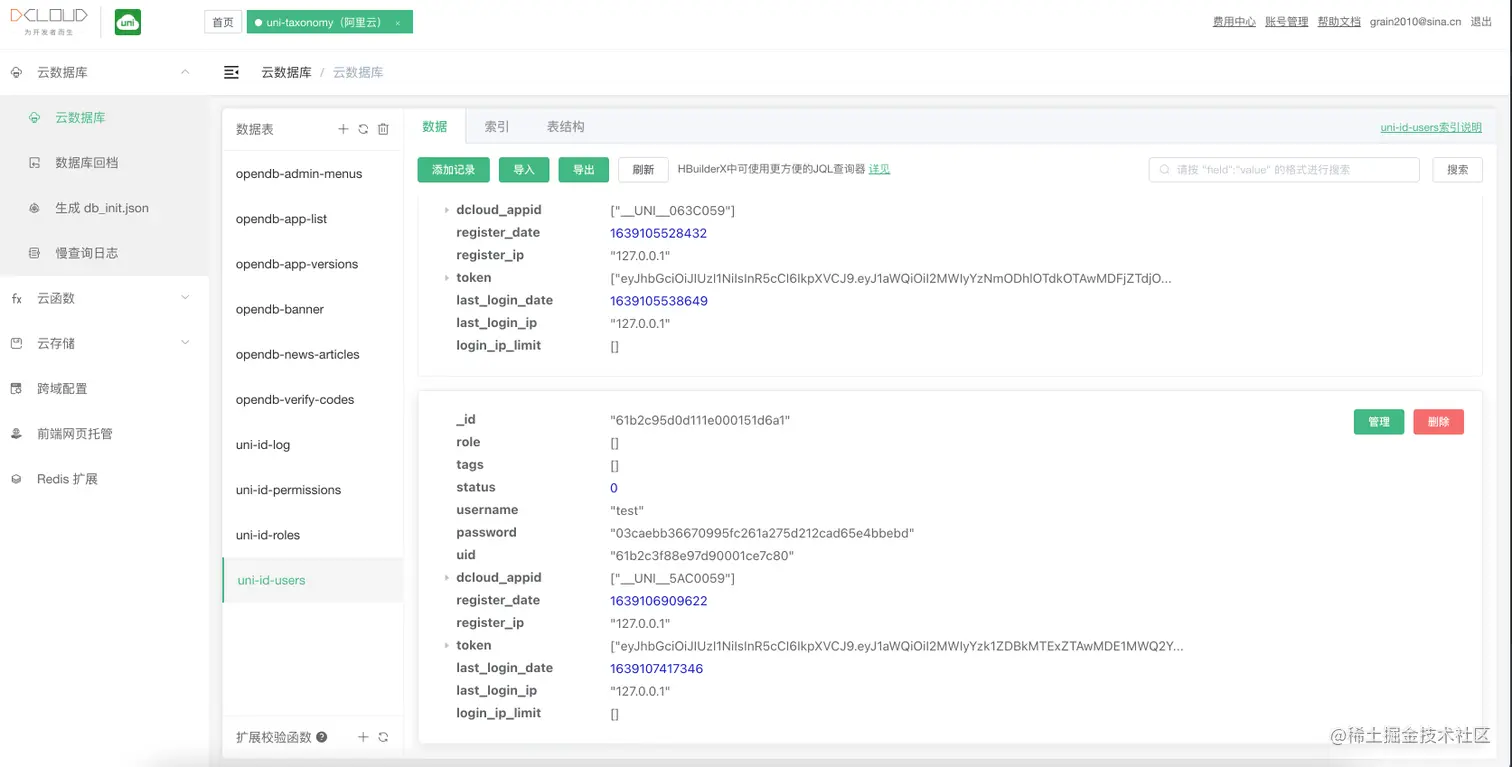Select the opendb-verify-codes table
This screenshot has width=1512, height=767.
coord(313,399)
